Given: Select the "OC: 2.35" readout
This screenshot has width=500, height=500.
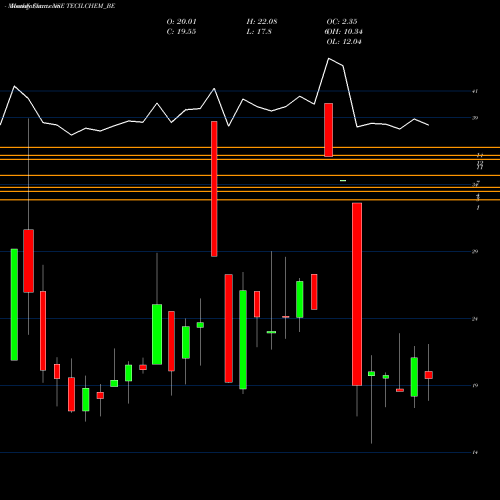Looking at the screenshot, I should (x=342, y=22).
